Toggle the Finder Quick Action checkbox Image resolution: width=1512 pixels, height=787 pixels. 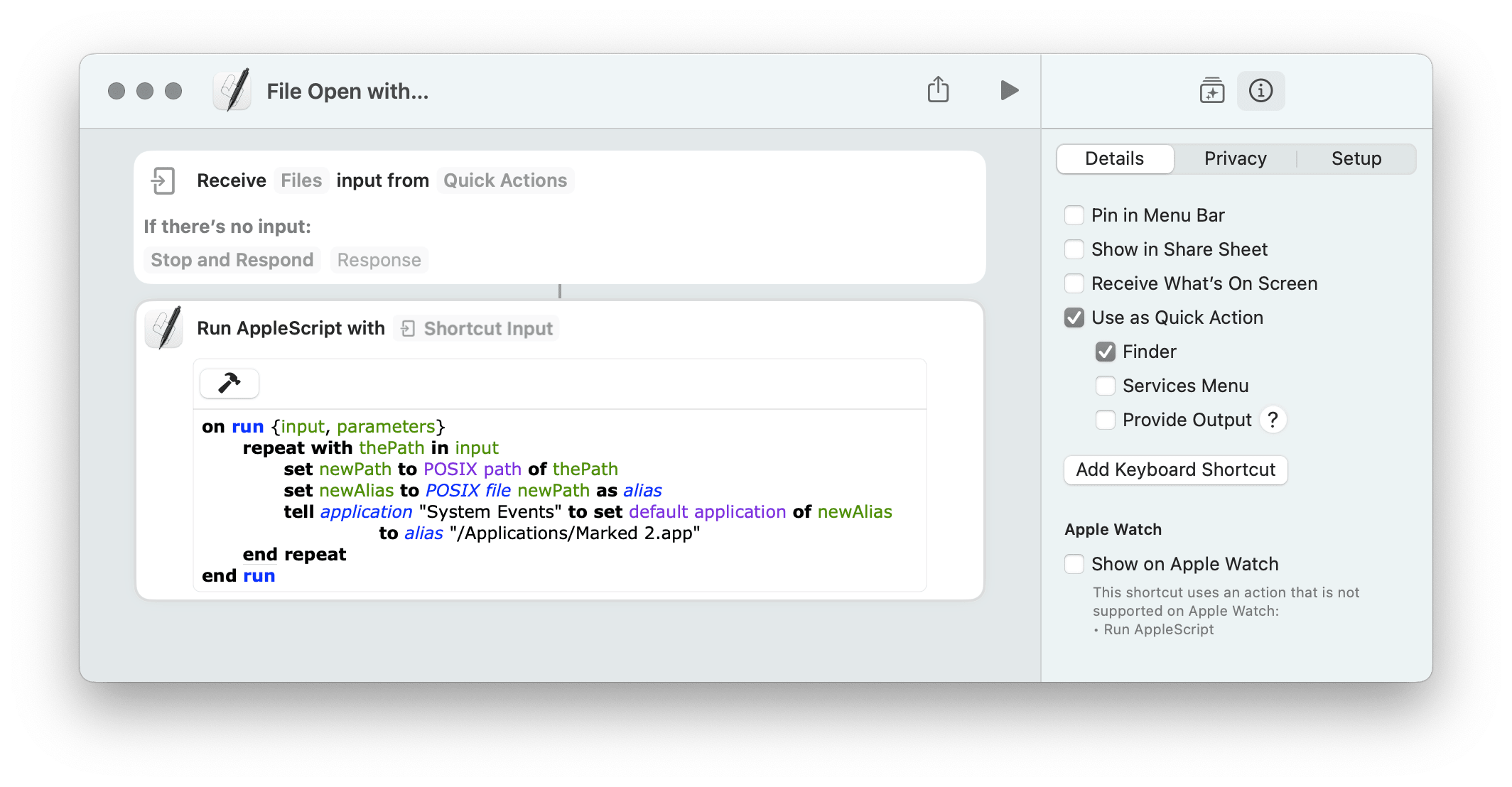tap(1103, 352)
